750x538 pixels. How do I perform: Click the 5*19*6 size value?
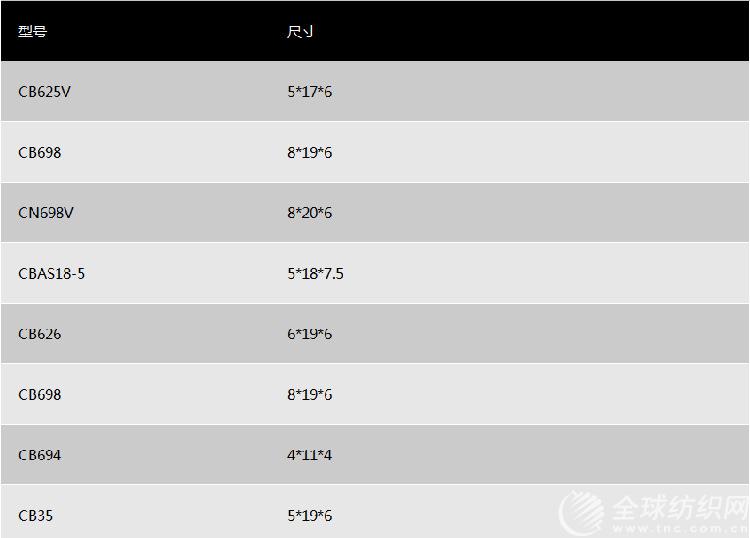point(309,516)
